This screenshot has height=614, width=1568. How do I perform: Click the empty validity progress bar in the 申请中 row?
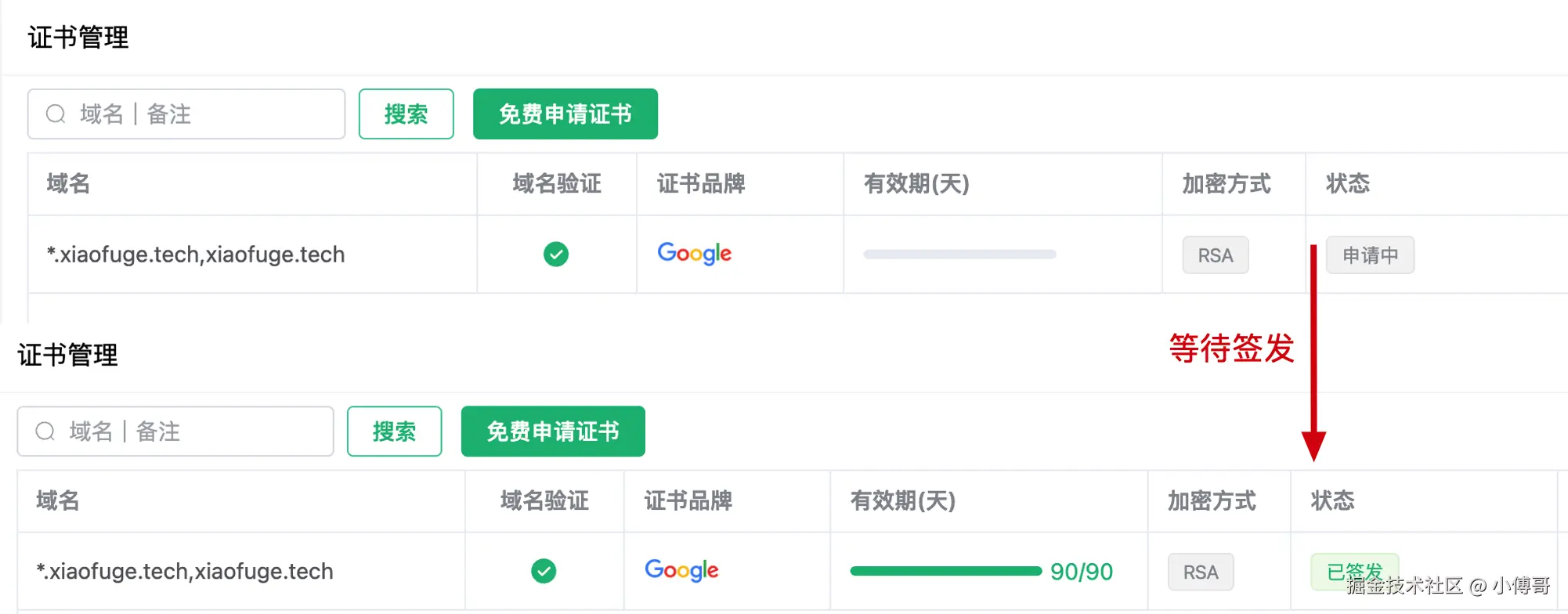(x=959, y=255)
